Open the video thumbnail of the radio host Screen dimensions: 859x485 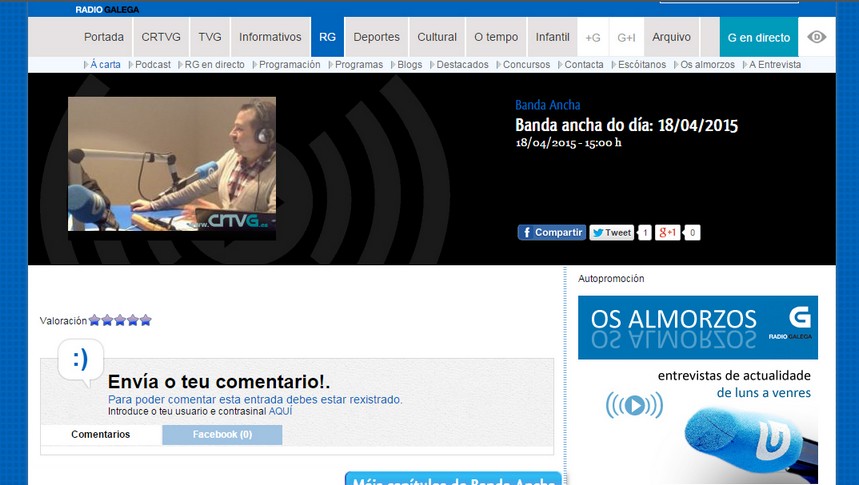coord(172,164)
